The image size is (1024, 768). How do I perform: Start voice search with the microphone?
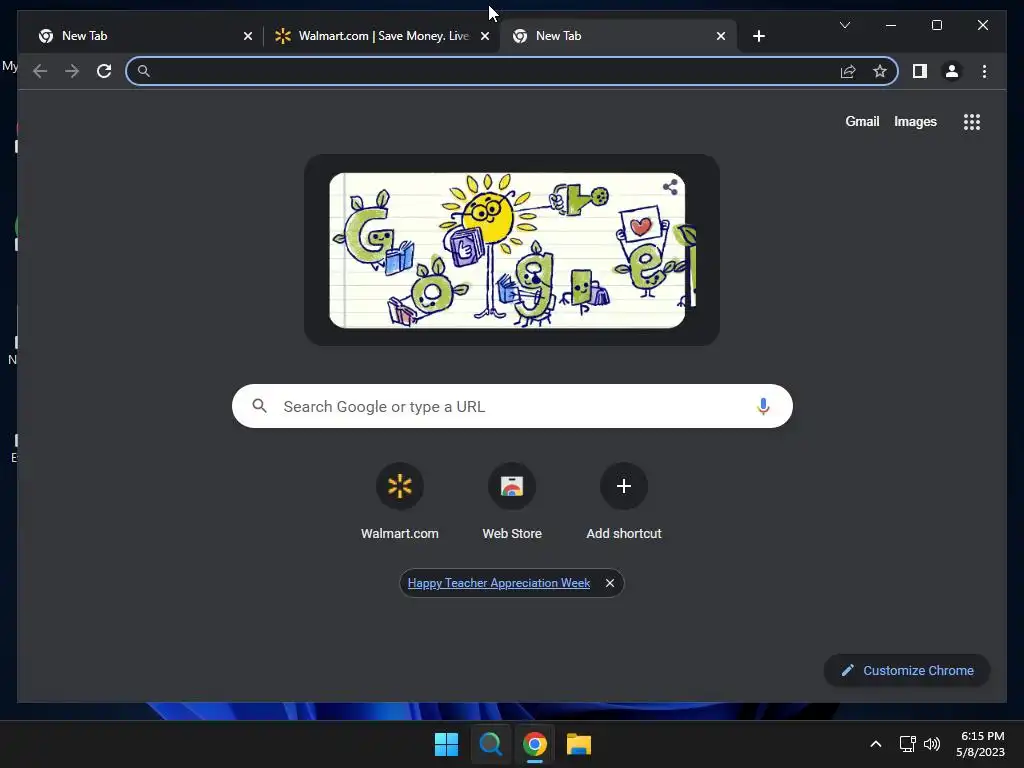(763, 406)
